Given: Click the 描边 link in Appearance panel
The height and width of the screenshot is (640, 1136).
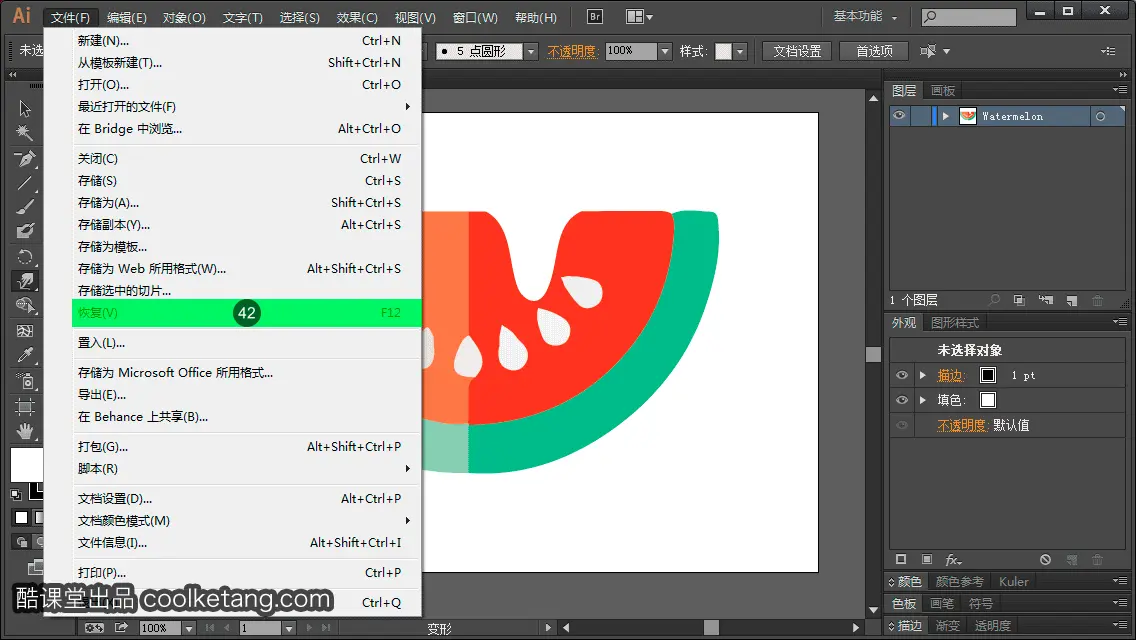Looking at the screenshot, I should 951,375.
